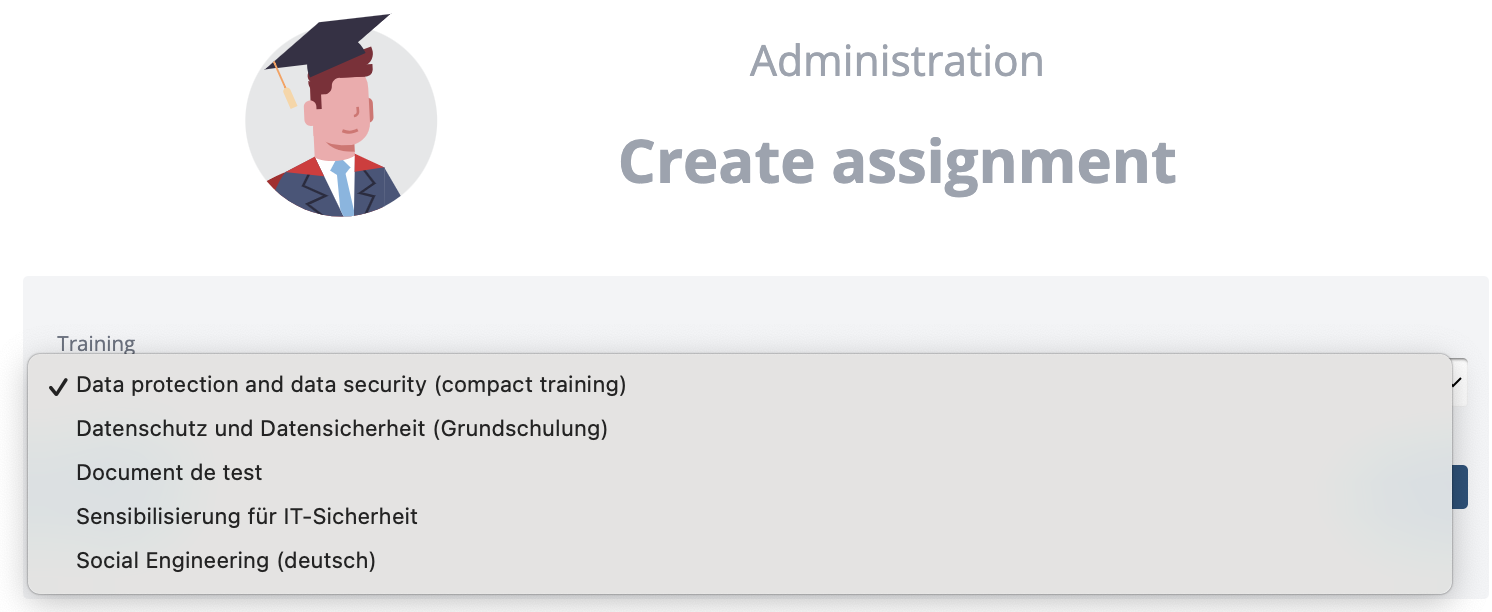Click the partially hidden blue submit button

click(1460, 487)
